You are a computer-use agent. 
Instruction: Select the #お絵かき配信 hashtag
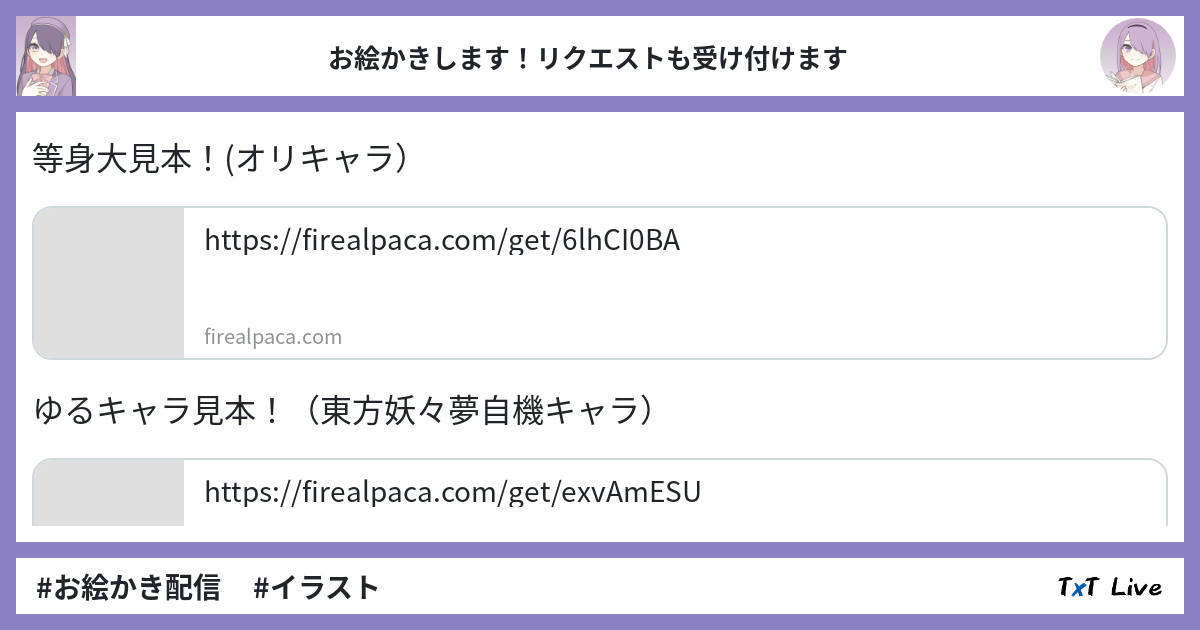[x=128, y=587]
